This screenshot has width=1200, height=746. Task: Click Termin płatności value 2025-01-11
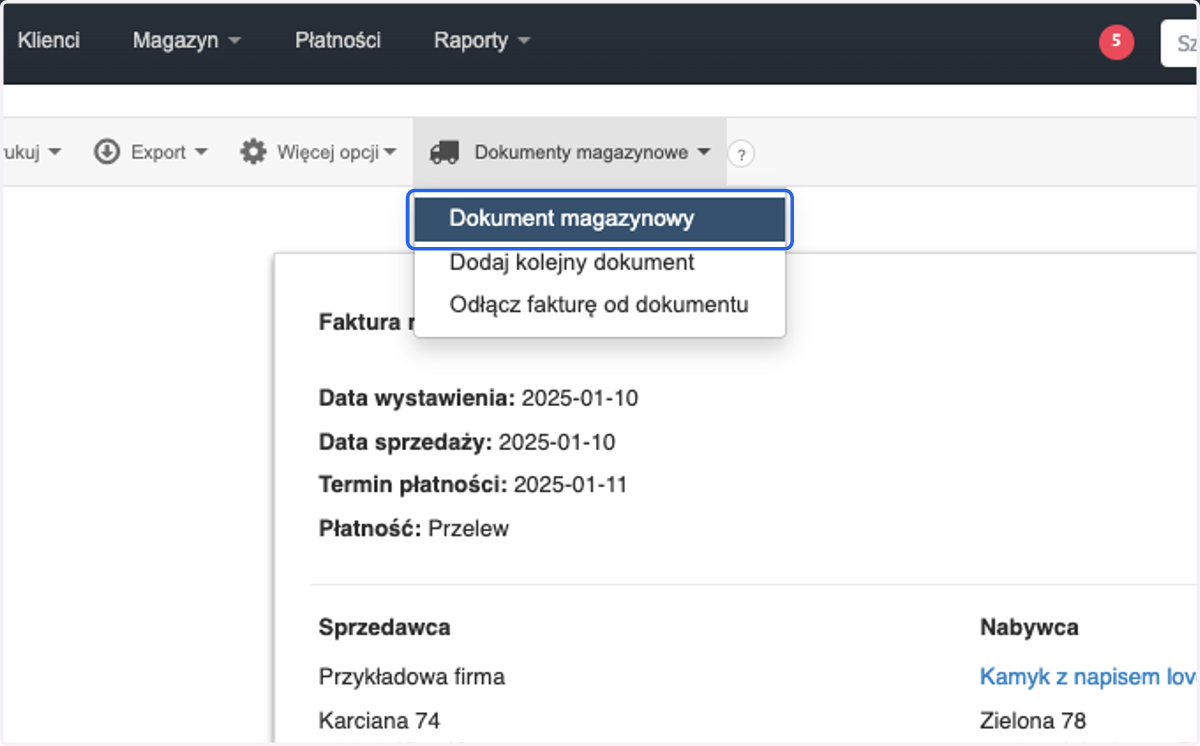(570, 485)
